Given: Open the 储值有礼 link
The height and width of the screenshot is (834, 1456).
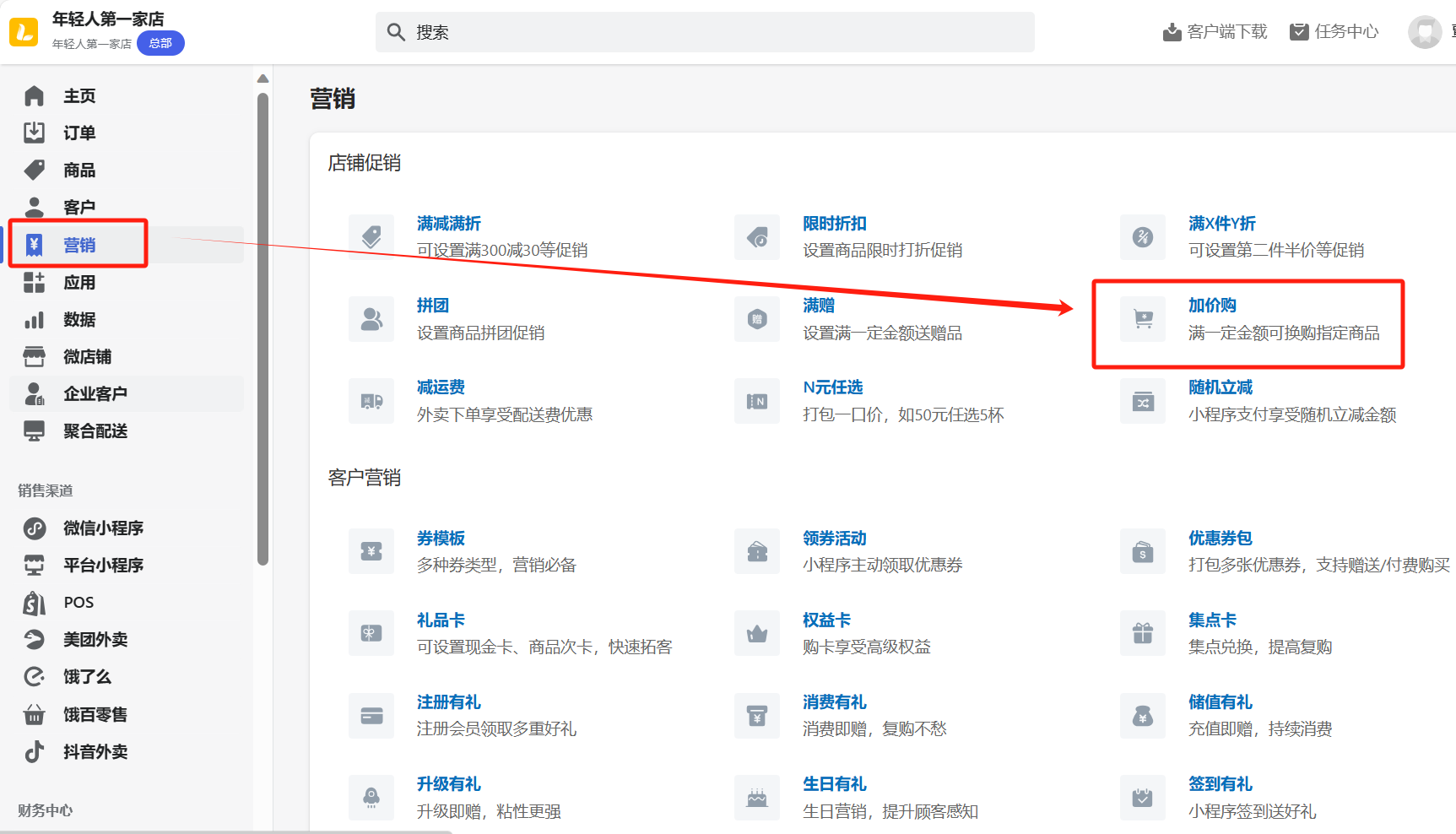Looking at the screenshot, I should 1221,702.
